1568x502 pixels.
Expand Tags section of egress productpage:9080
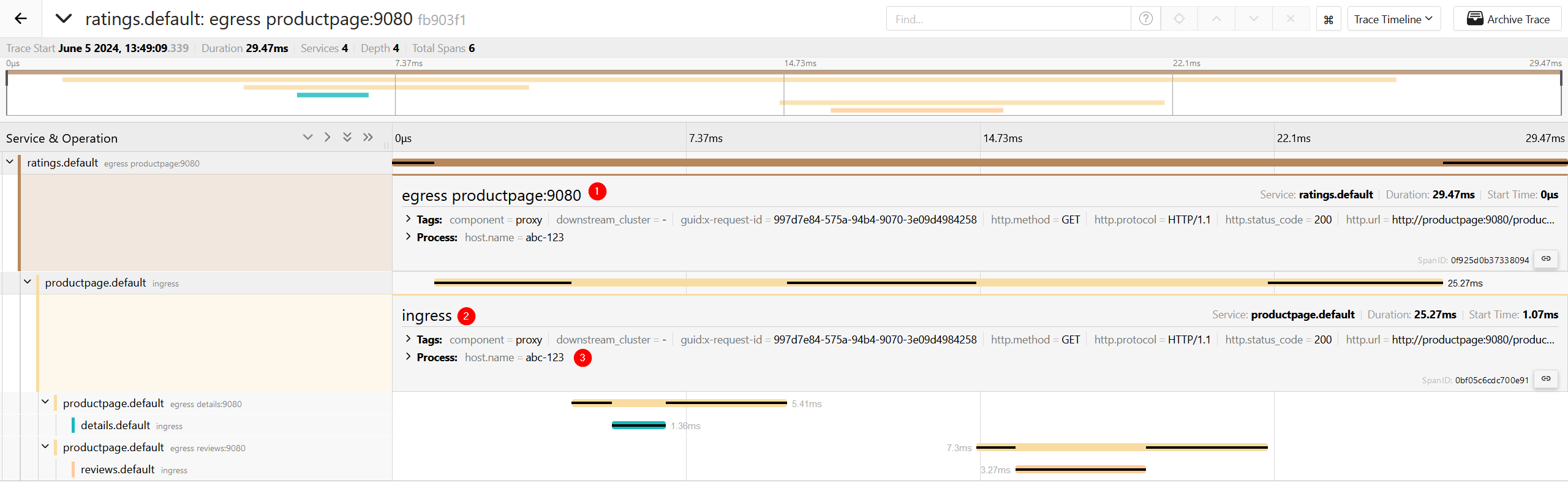click(x=409, y=219)
